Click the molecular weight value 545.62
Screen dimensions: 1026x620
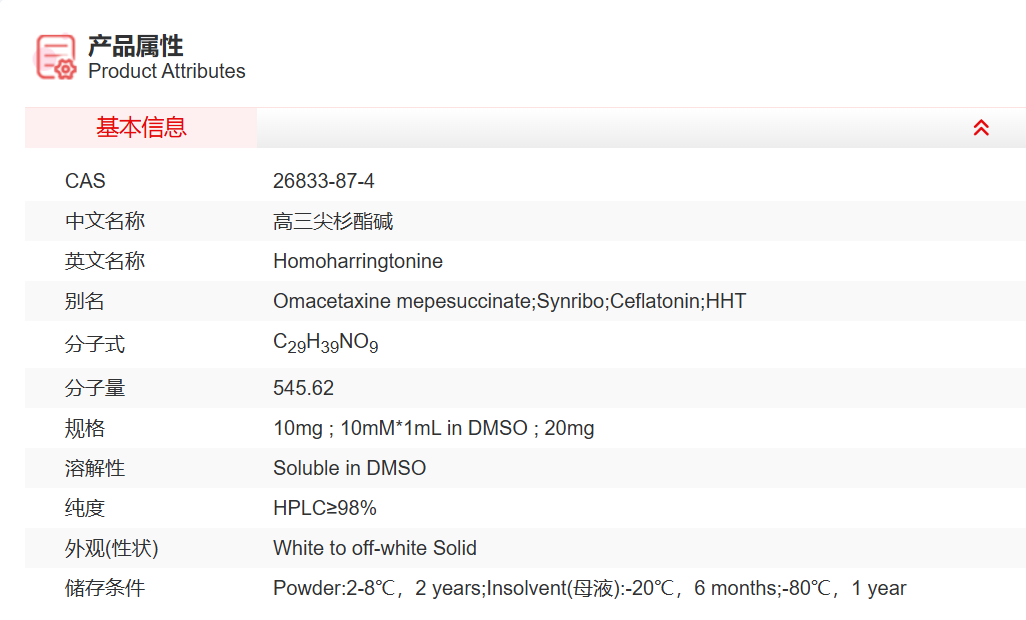(x=303, y=388)
